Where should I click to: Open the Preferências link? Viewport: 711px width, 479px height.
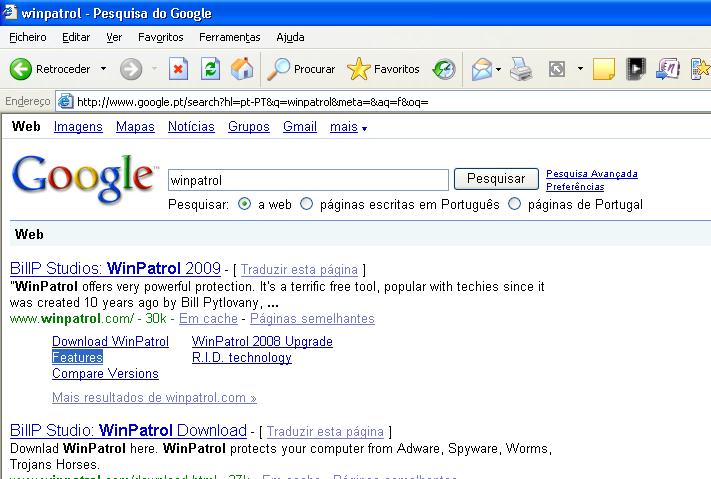point(575,186)
